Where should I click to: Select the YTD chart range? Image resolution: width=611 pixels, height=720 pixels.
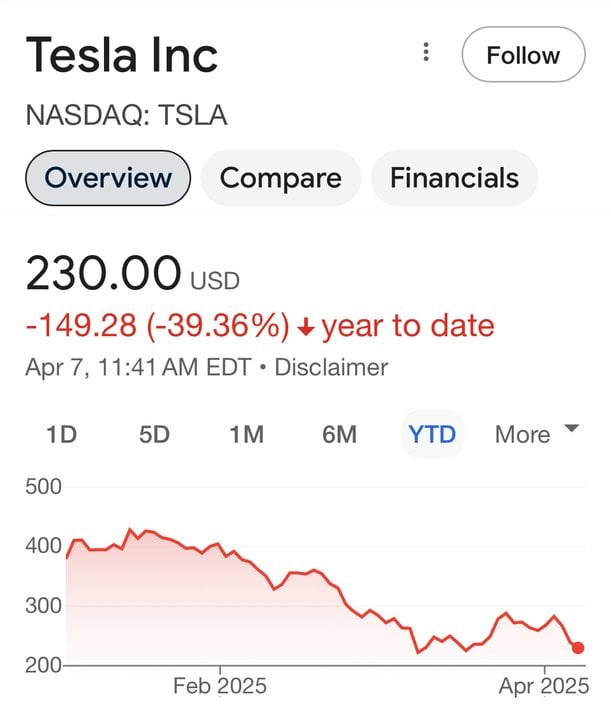[x=432, y=434]
